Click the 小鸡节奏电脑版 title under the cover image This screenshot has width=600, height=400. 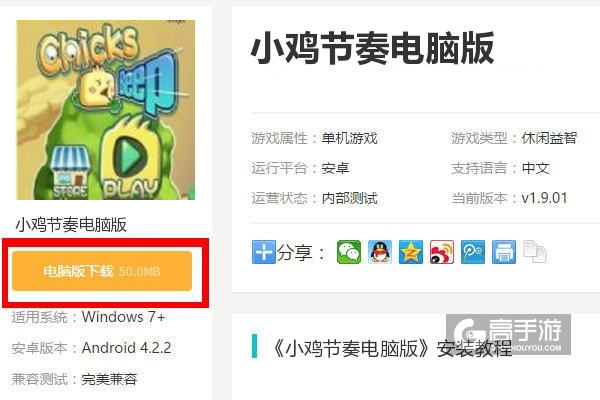point(71,225)
